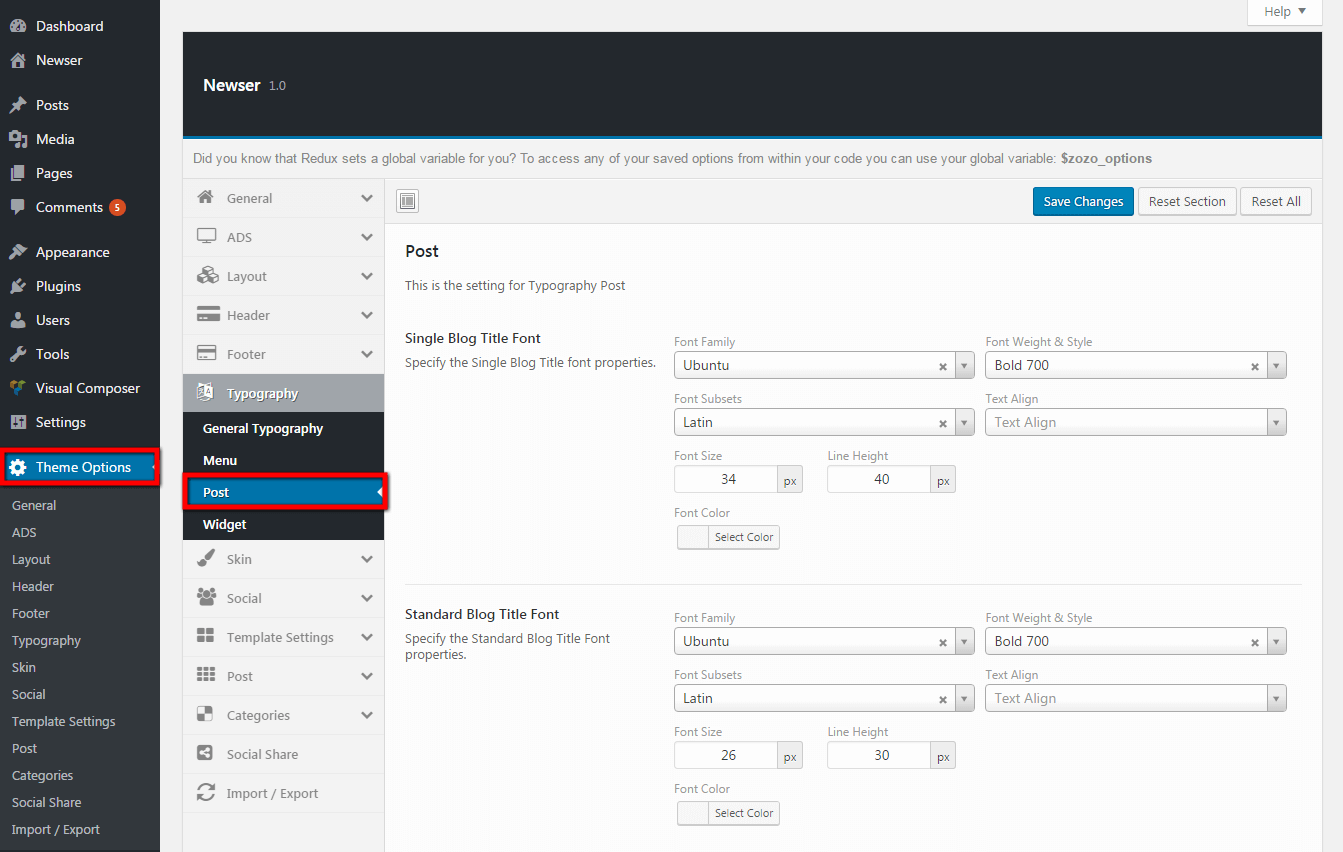Open the Help dropdown tab
The height and width of the screenshot is (852, 1343).
pyautogui.click(x=1284, y=12)
